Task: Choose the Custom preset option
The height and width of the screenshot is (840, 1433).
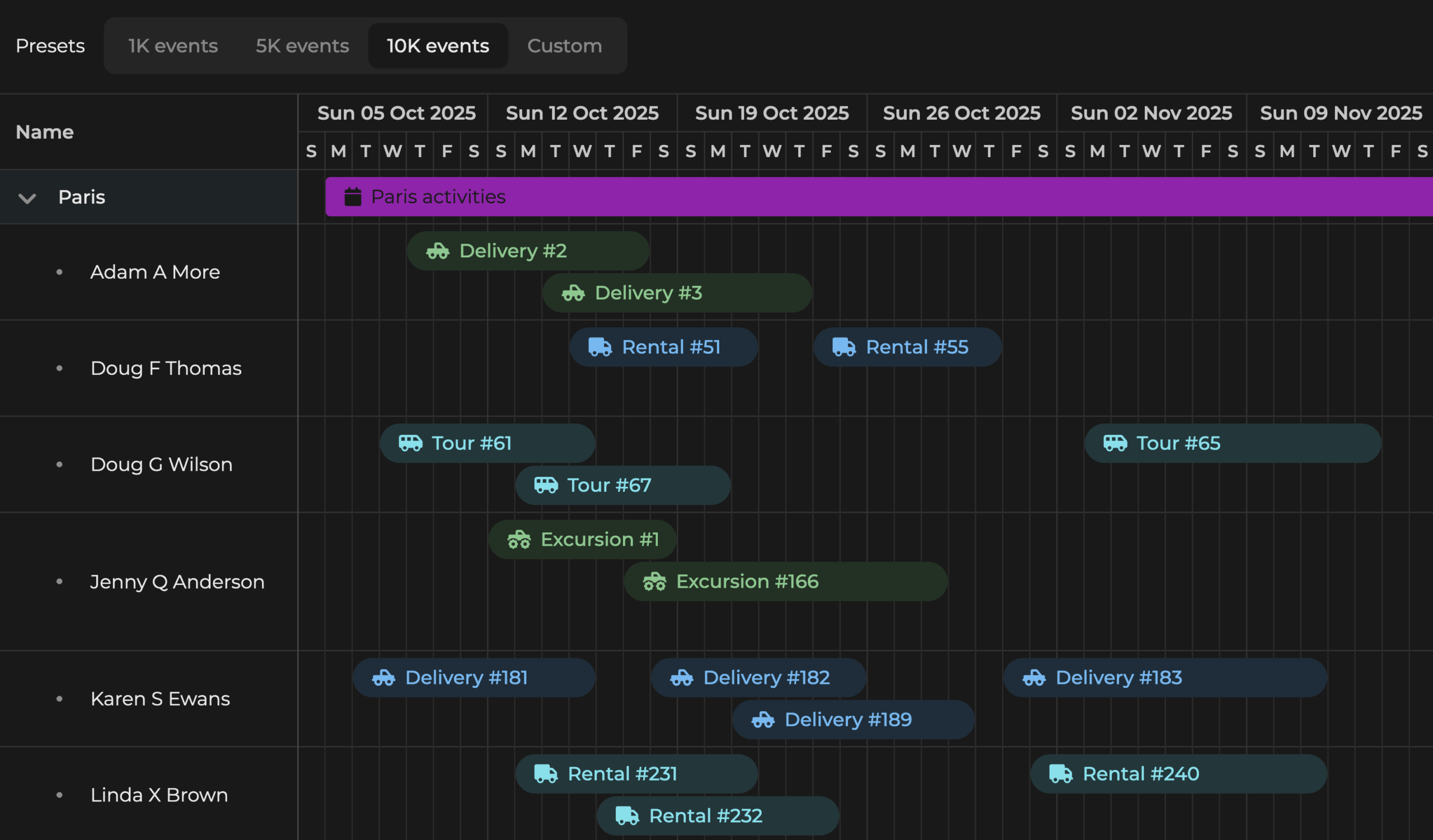Action: (564, 46)
